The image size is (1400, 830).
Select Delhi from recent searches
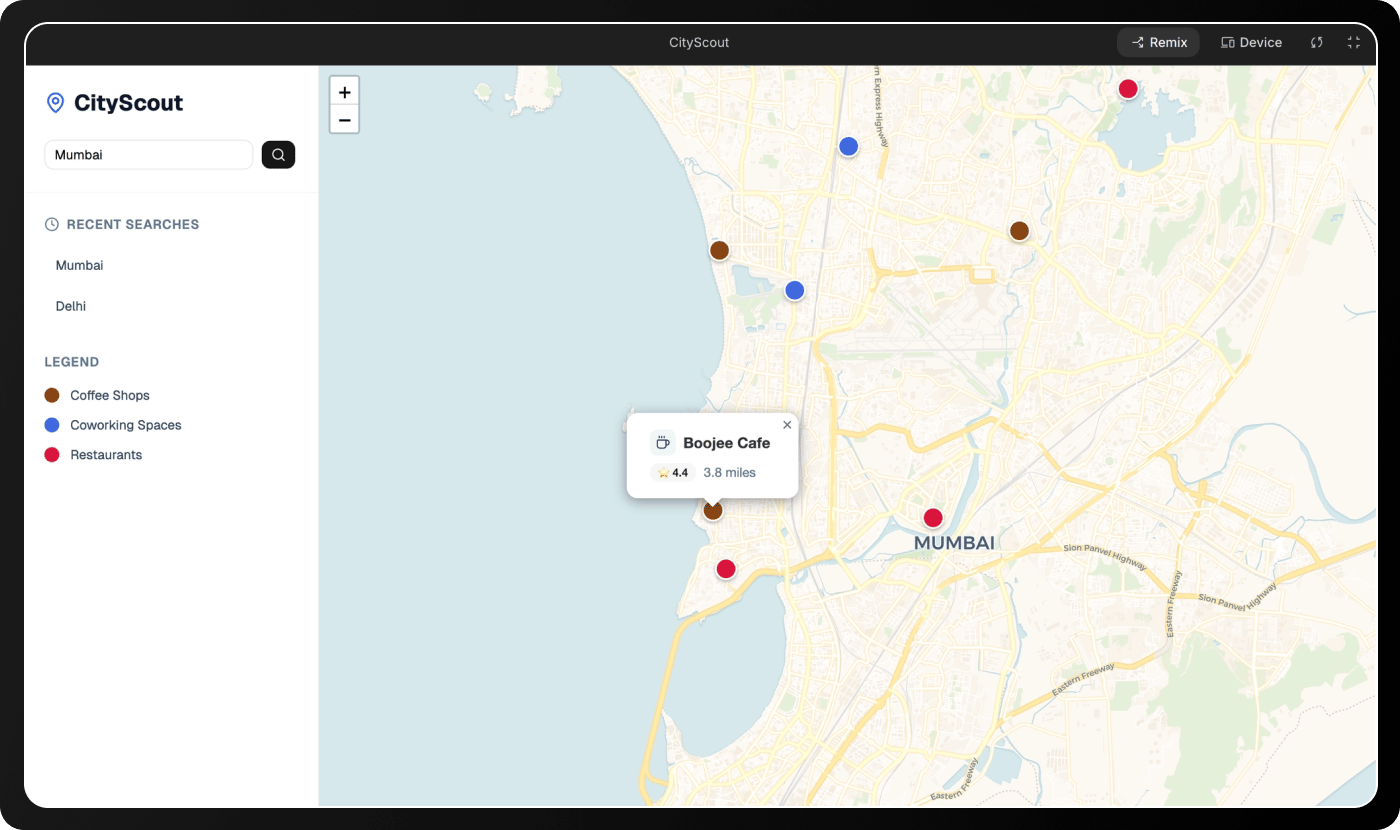click(71, 306)
